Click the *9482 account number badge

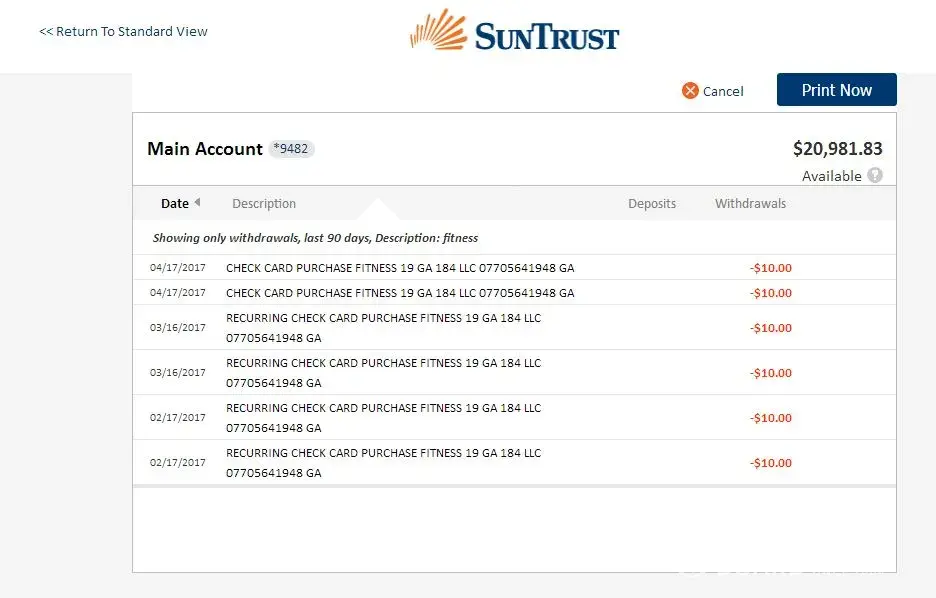(x=292, y=149)
